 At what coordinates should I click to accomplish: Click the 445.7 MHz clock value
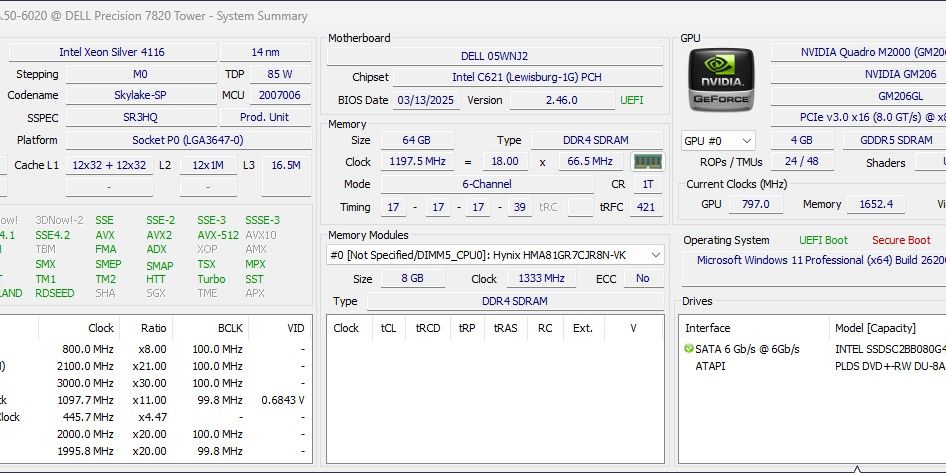(x=87, y=417)
